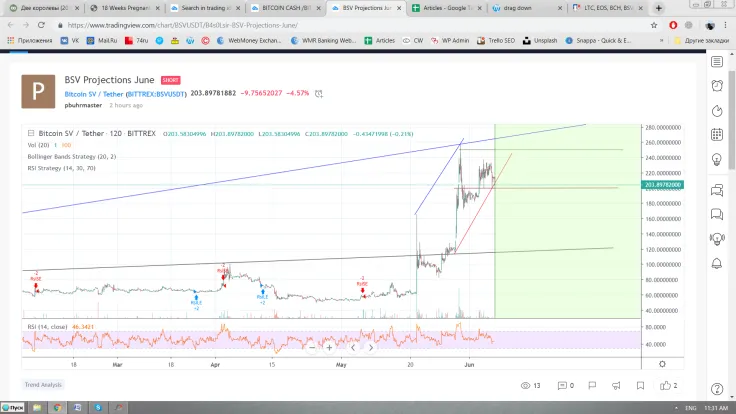Image resolution: width=736 pixels, height=414 pixels.
Task: Open the Help question mark icon
Action: pyautogui.click(x=717, y=389)
